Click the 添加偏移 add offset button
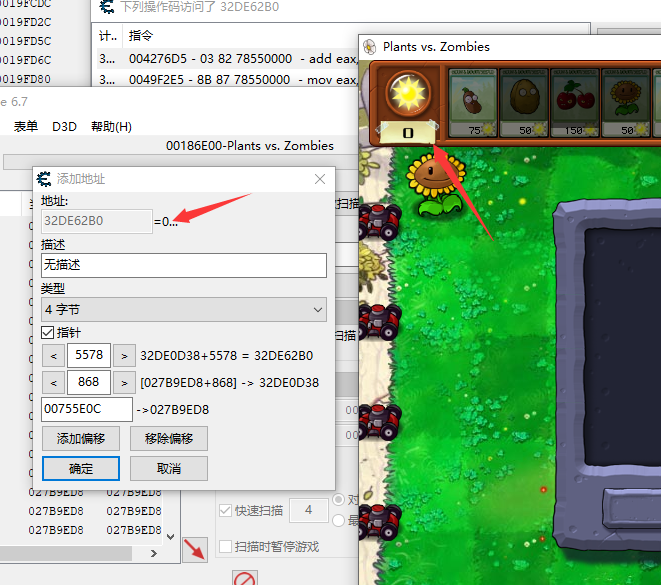The image size is (661, 585). (x=81, y=438)
